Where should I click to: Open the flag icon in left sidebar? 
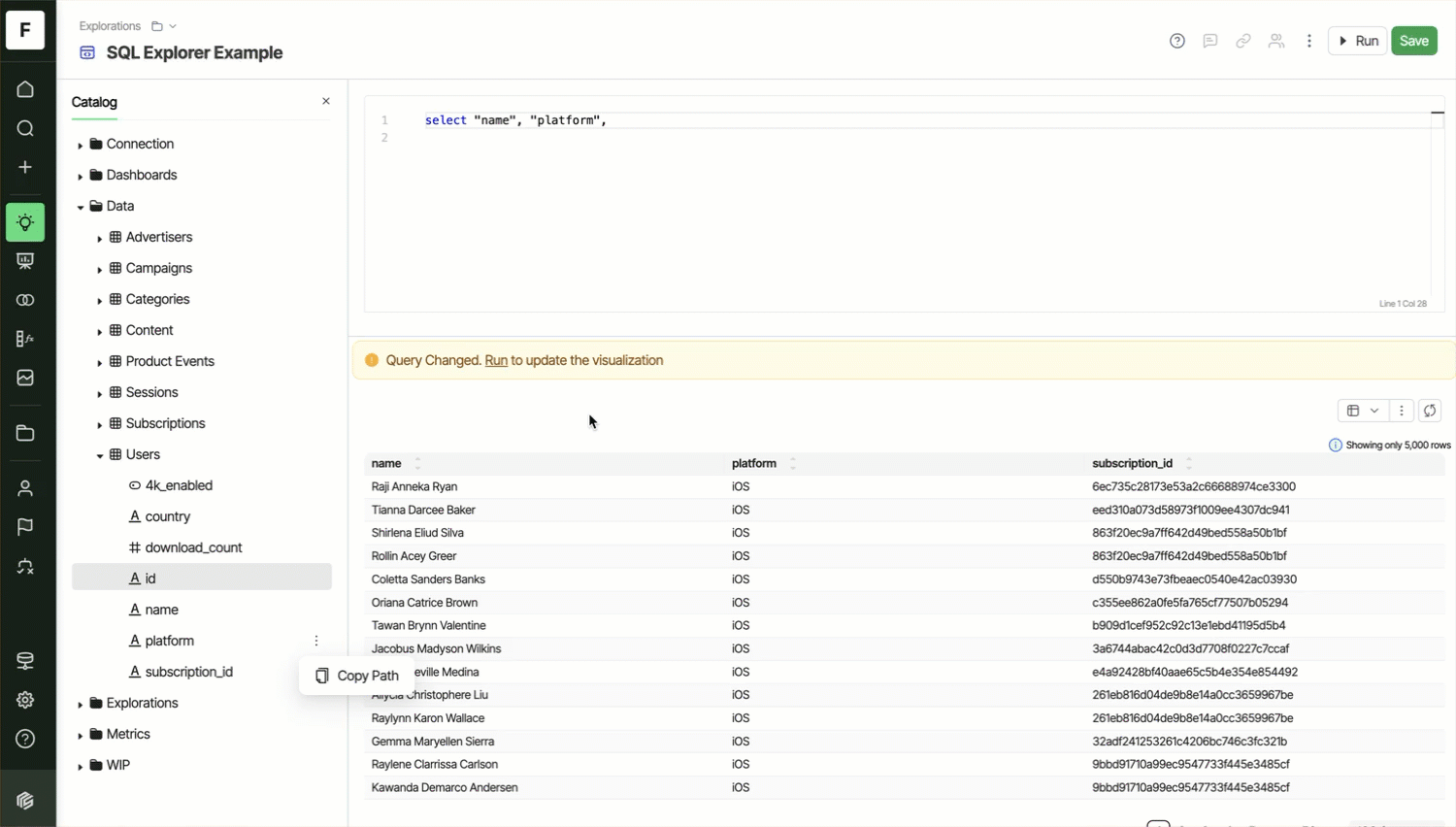point(25,527)
